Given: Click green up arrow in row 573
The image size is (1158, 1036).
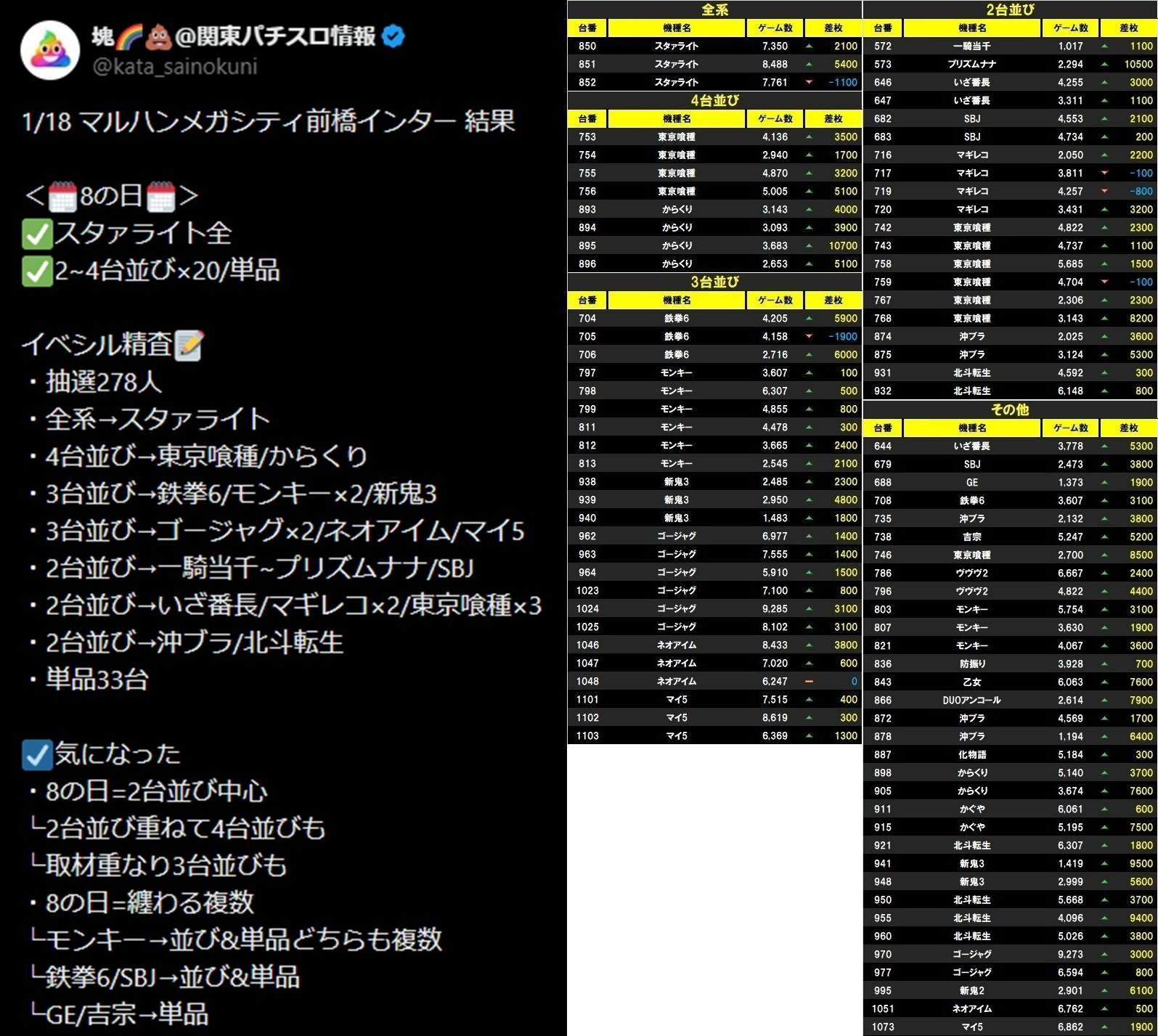Looking at the screenshot, I should pyautogui.click(x=1104, y=64).
